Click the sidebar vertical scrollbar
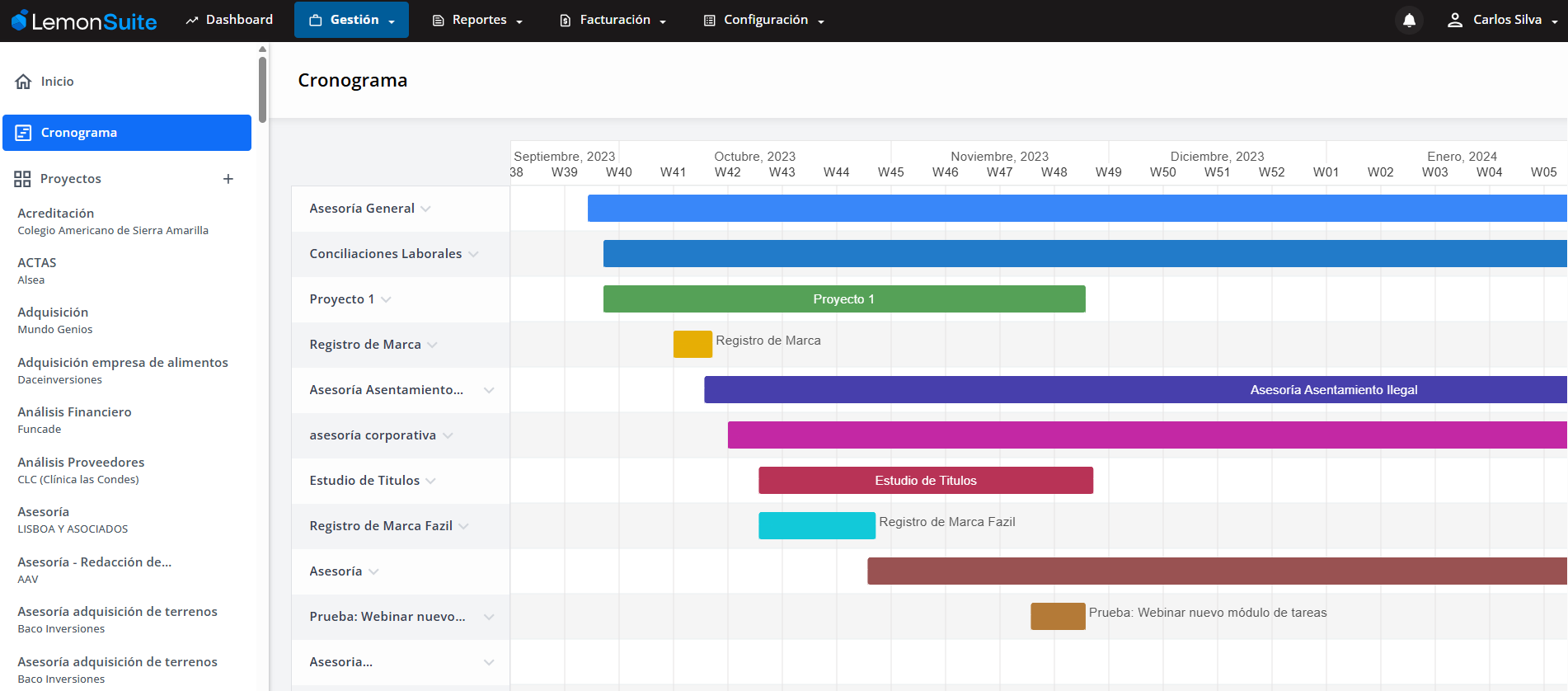The image size is (1568, 691). [x=262, y=89]
